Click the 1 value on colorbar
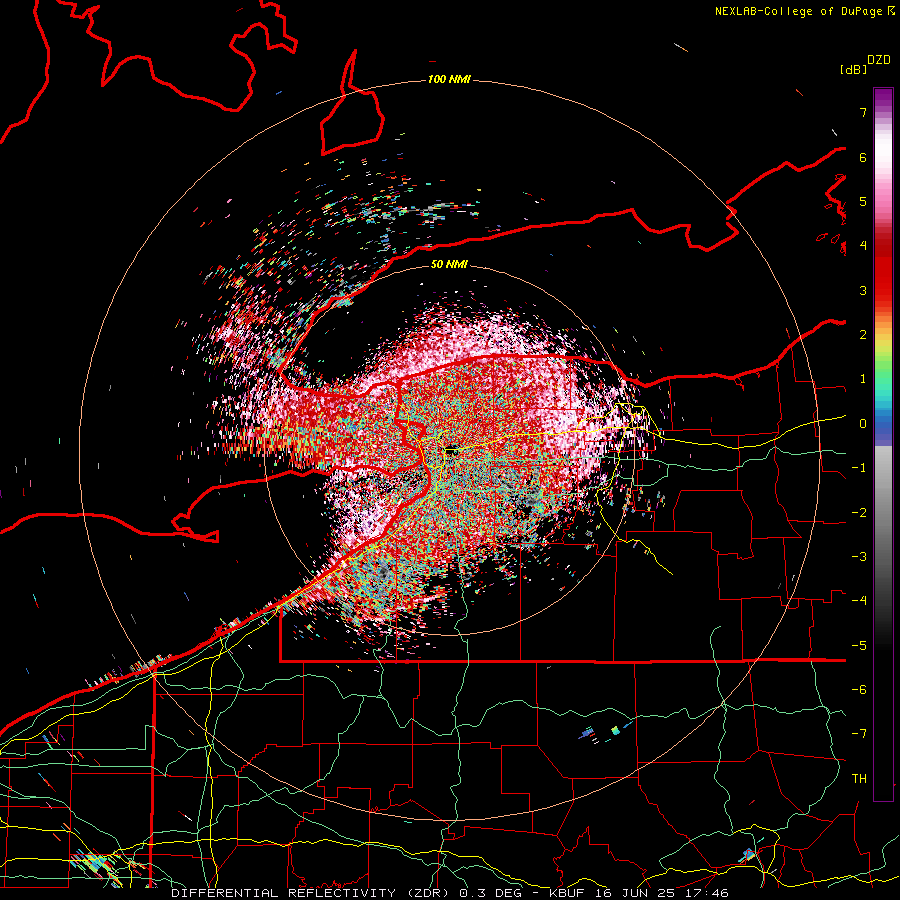 (863, 379)
